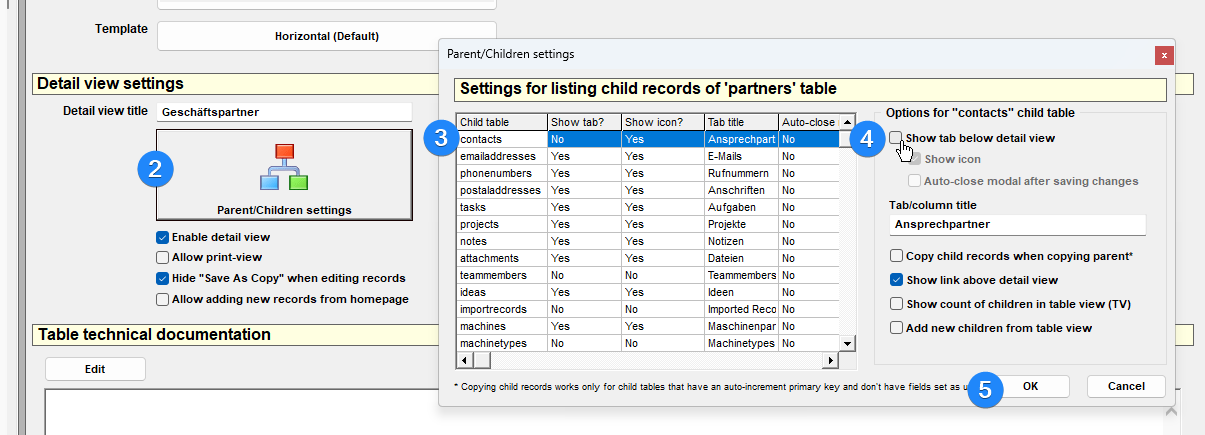Click the horizontal scrollbar left arrow
Screen dimensions: 1205x435
(464, 360)
